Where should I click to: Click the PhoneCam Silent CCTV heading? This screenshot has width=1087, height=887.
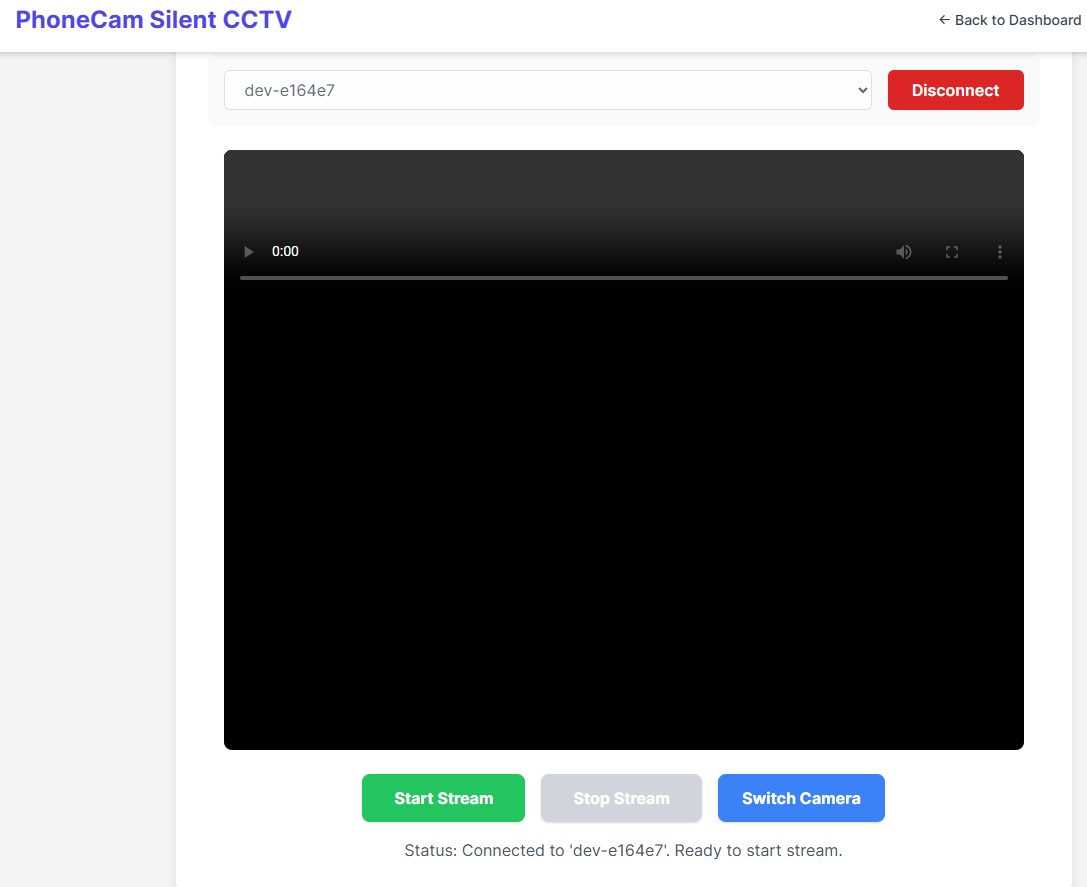click(x=151, y=19)
